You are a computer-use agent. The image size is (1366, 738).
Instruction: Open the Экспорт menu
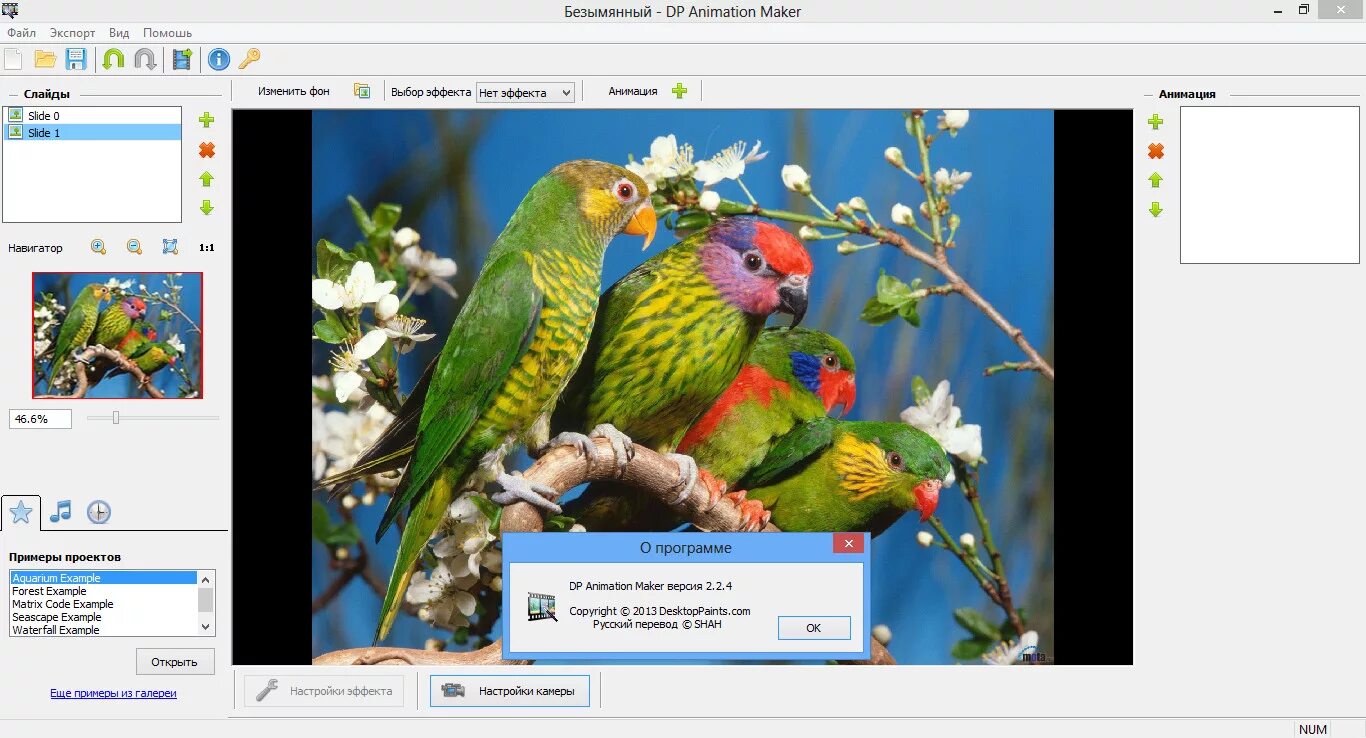(x=72, y=33)
